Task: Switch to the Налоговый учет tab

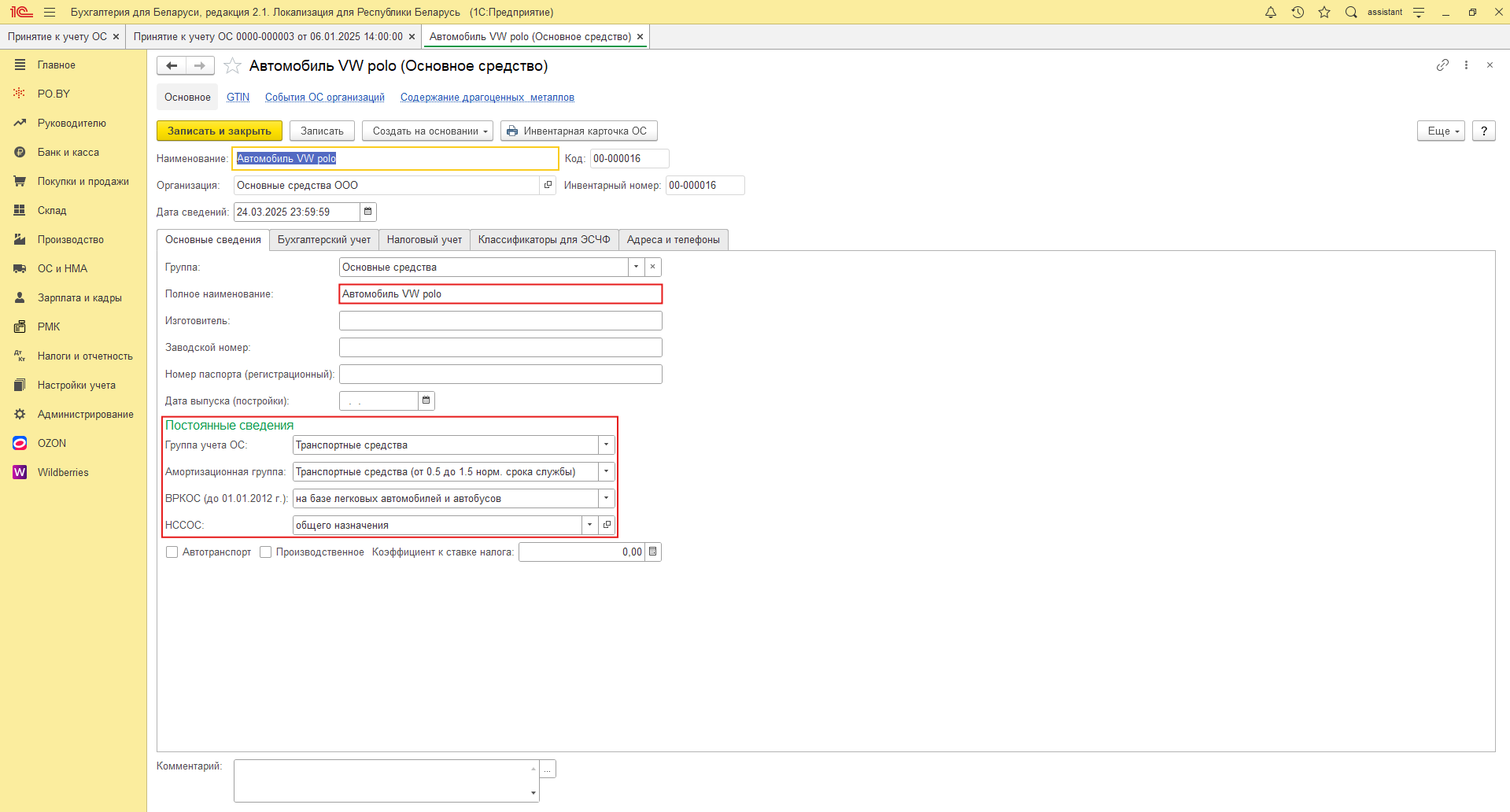Action: (424, 240)
